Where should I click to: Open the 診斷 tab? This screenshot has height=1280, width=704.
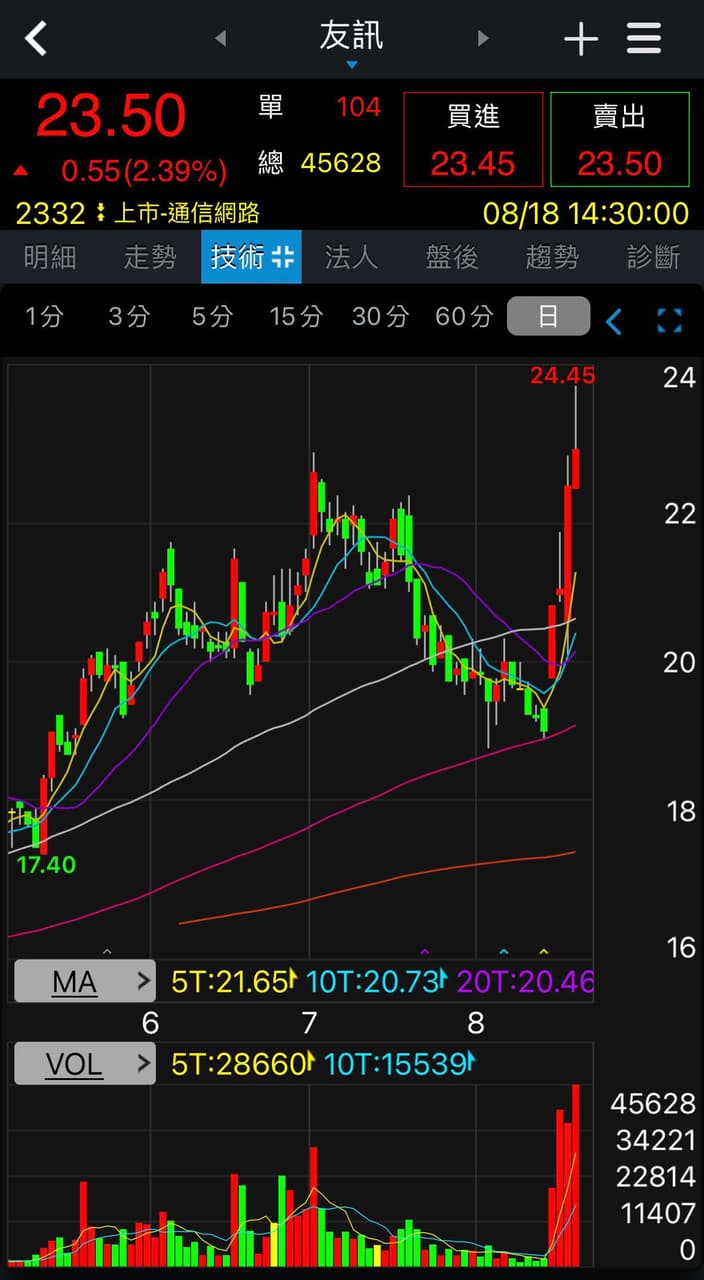pos(653,258)
